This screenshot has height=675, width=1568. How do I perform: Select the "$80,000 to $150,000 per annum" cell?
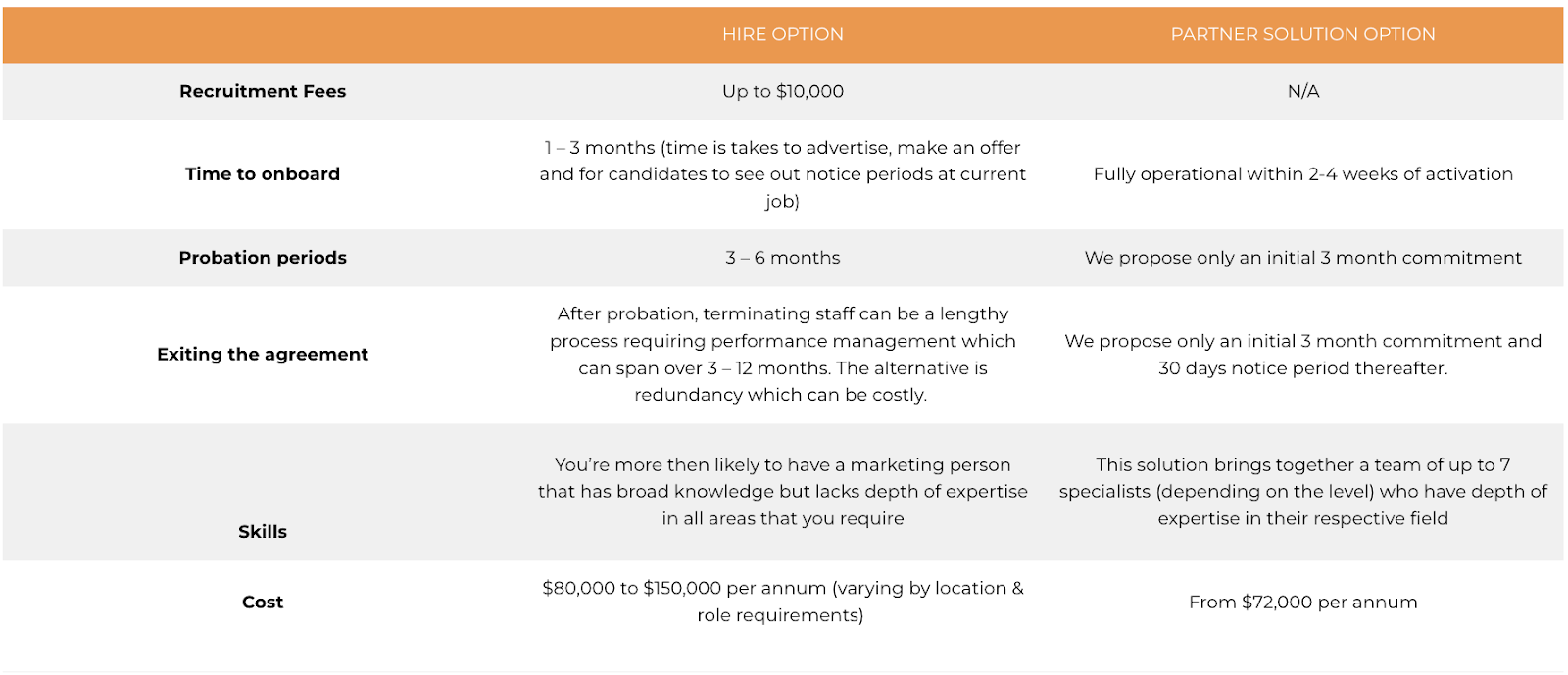[782, 602]
